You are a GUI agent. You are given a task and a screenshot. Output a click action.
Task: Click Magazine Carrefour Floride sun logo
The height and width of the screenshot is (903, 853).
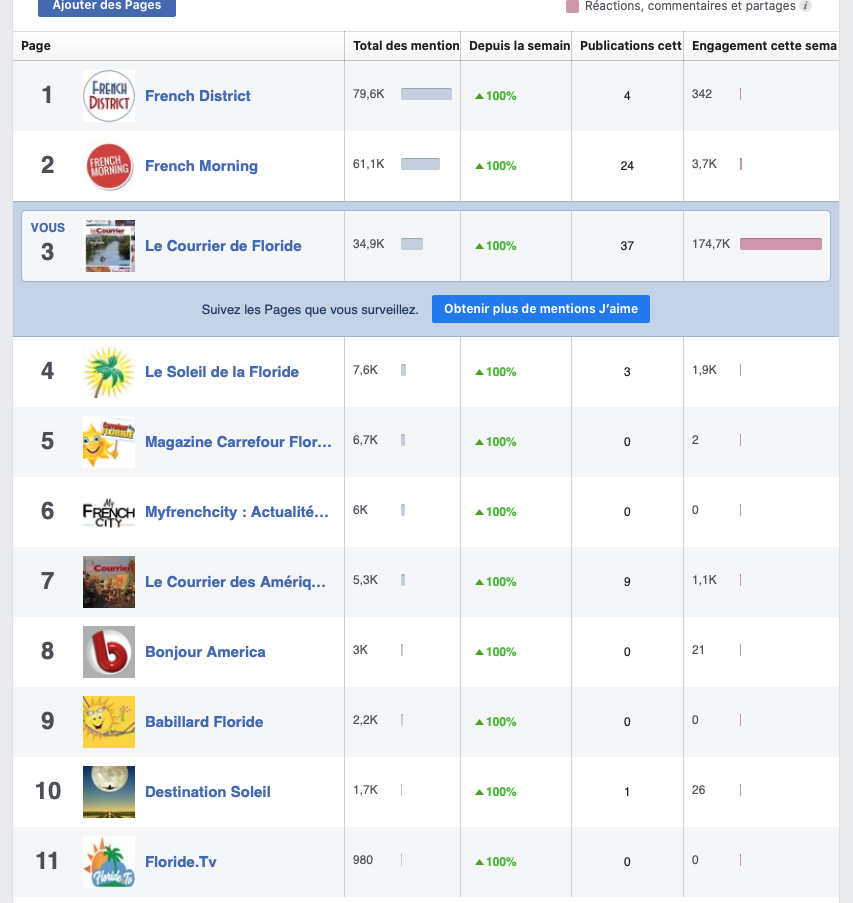point(109,442)
